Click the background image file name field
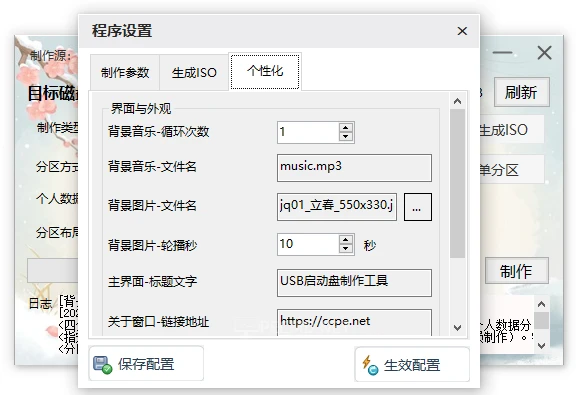This screenshot has width=583, height=395. (336, 206)
